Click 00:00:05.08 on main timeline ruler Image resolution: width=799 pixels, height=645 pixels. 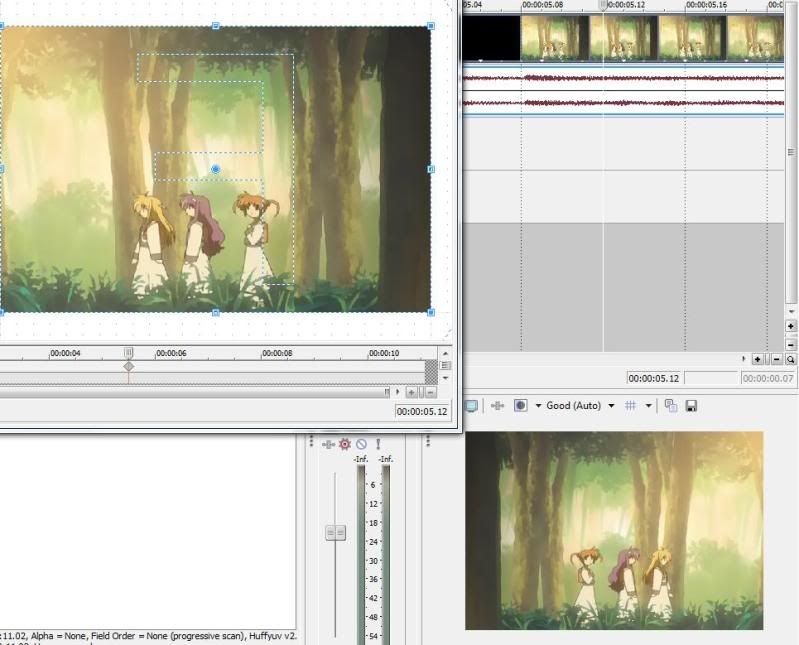[x=542, y=5]
